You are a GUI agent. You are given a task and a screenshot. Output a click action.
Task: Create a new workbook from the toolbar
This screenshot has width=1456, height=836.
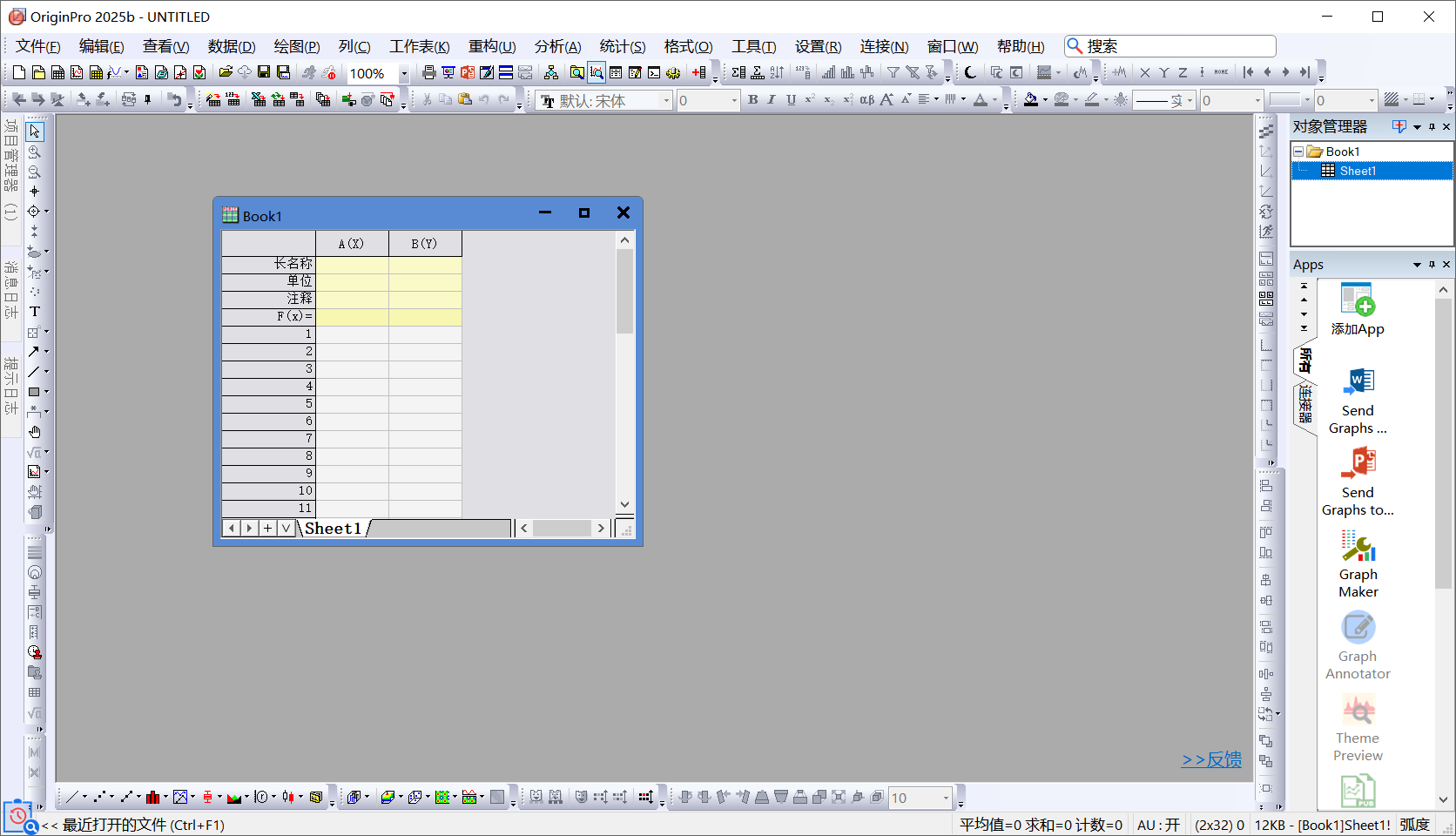(57, 72)
